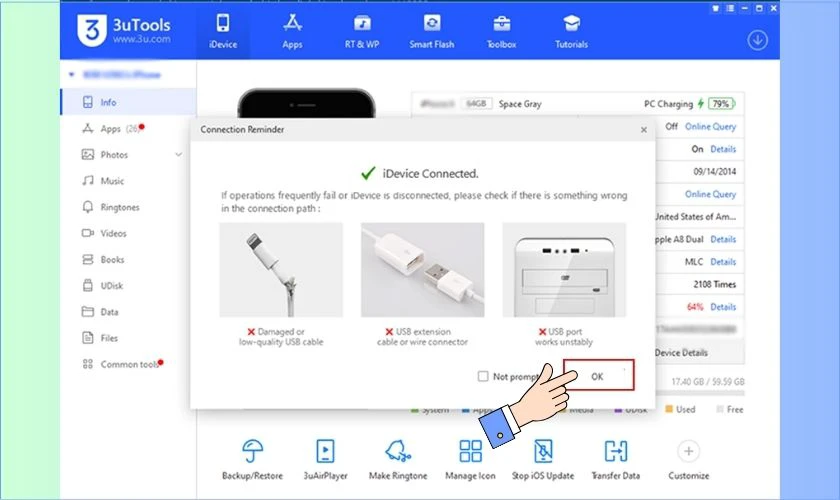
Task: Select Info in the sidebar
Action: (129, 102)
